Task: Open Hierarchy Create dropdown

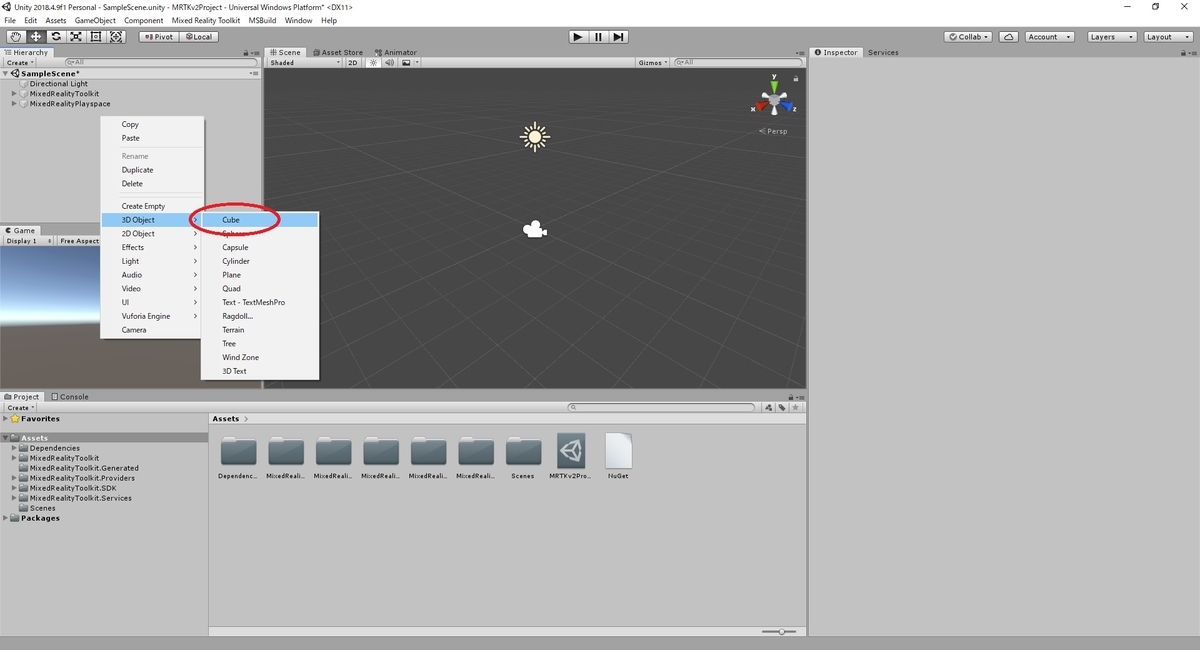Action: click(x=20, y=62)
